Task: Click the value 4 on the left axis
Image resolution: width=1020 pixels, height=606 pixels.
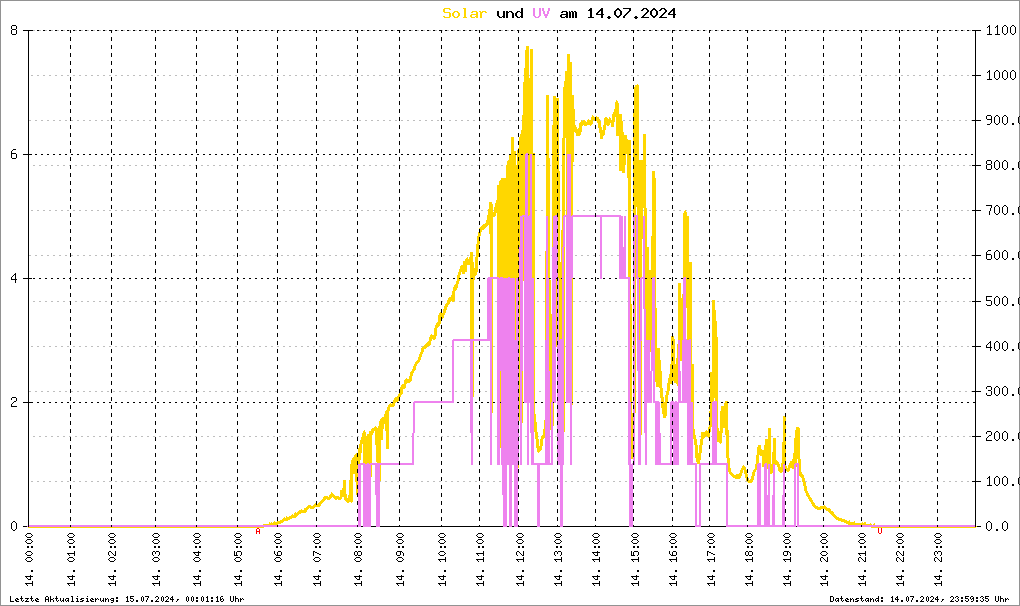Action: click(14, 278)
